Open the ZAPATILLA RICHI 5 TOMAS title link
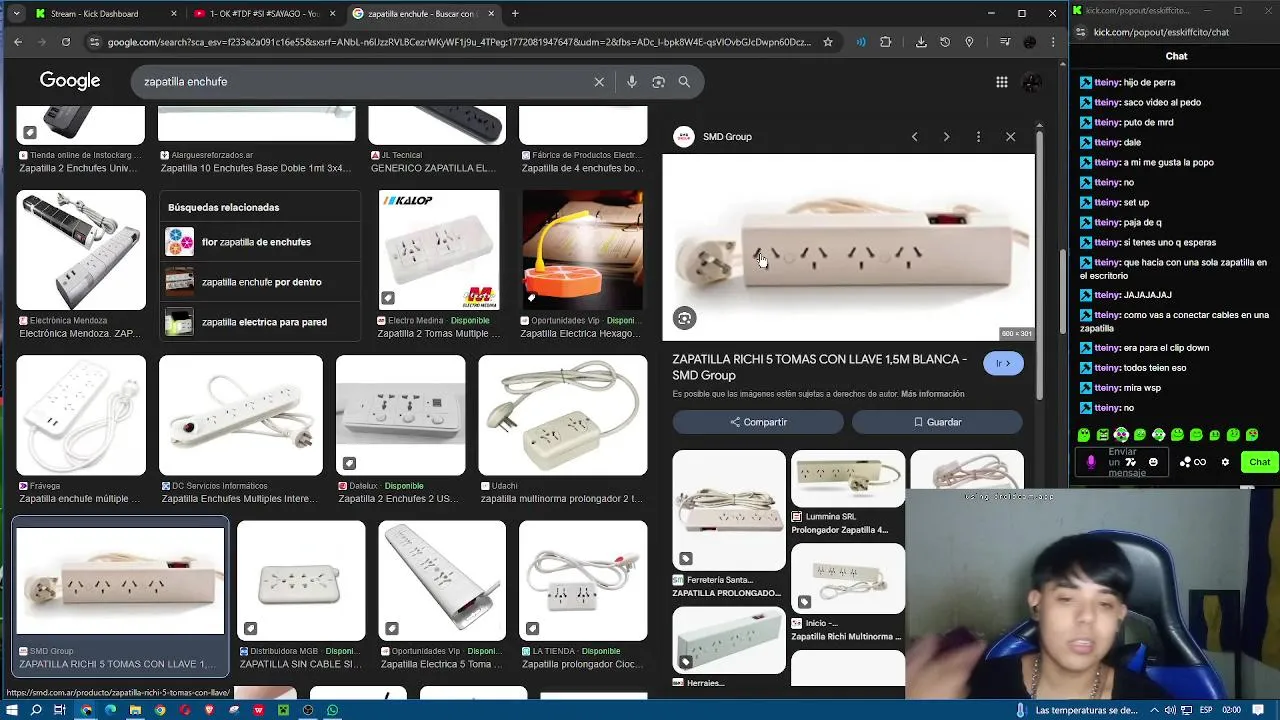 click(x=819, y=367)
